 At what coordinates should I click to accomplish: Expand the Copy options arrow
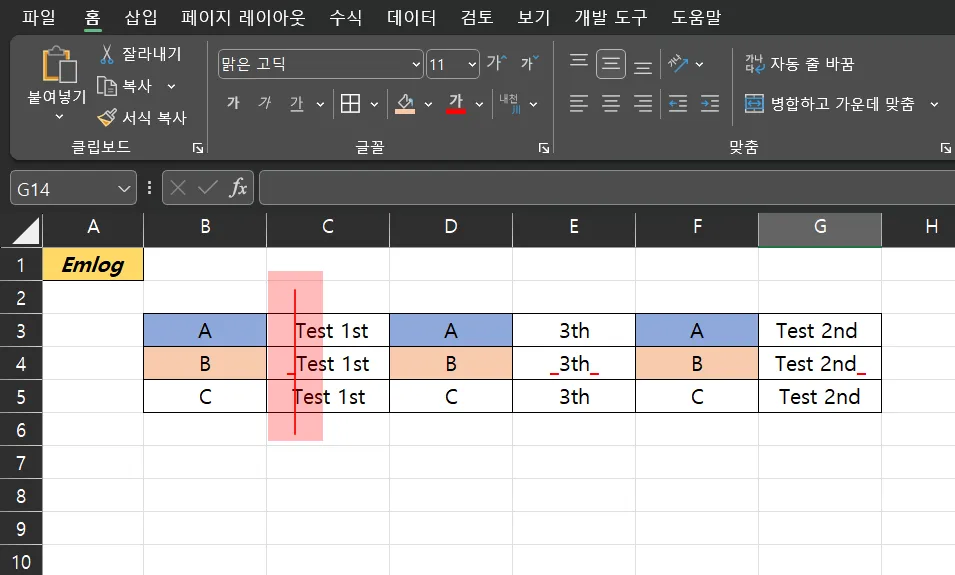171,86
